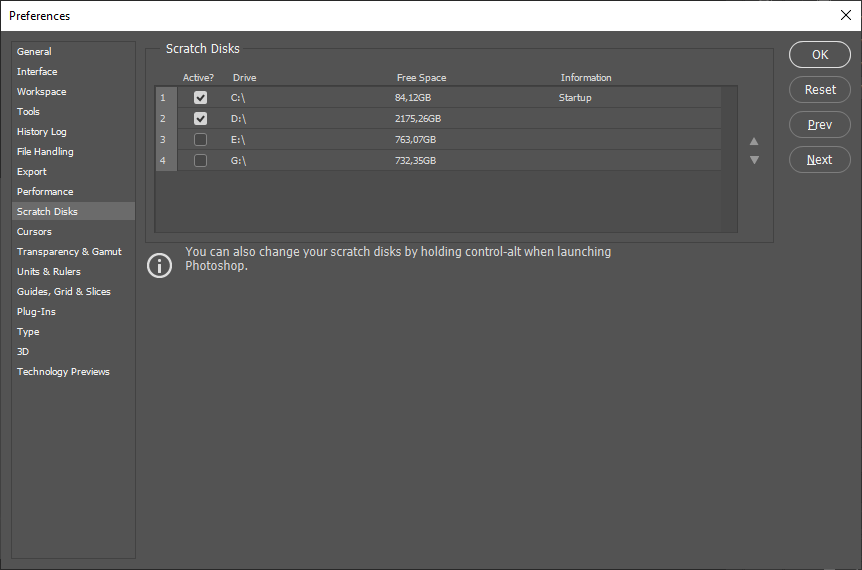Switch to File Handling preferences
862x570 pixels.
pyautogui.click(x=73, y=152)
